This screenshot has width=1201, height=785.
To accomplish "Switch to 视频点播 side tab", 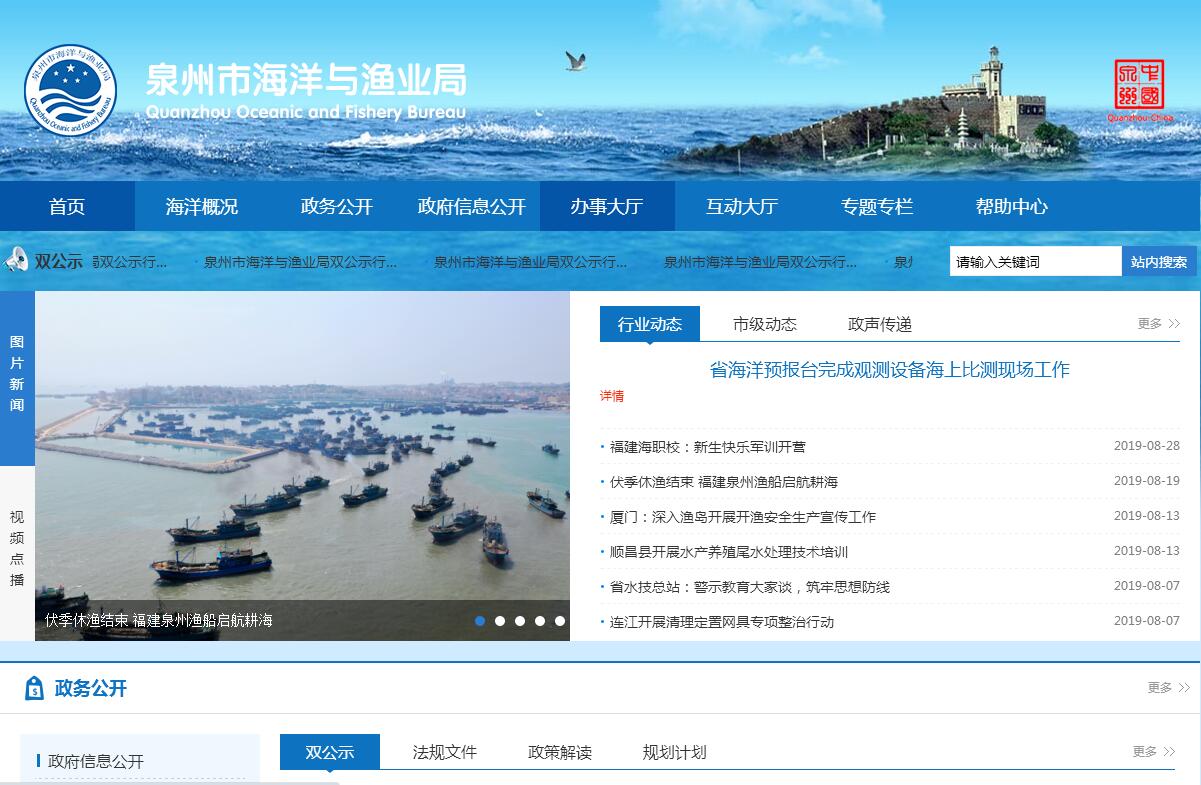I will [x=17, y=549].
